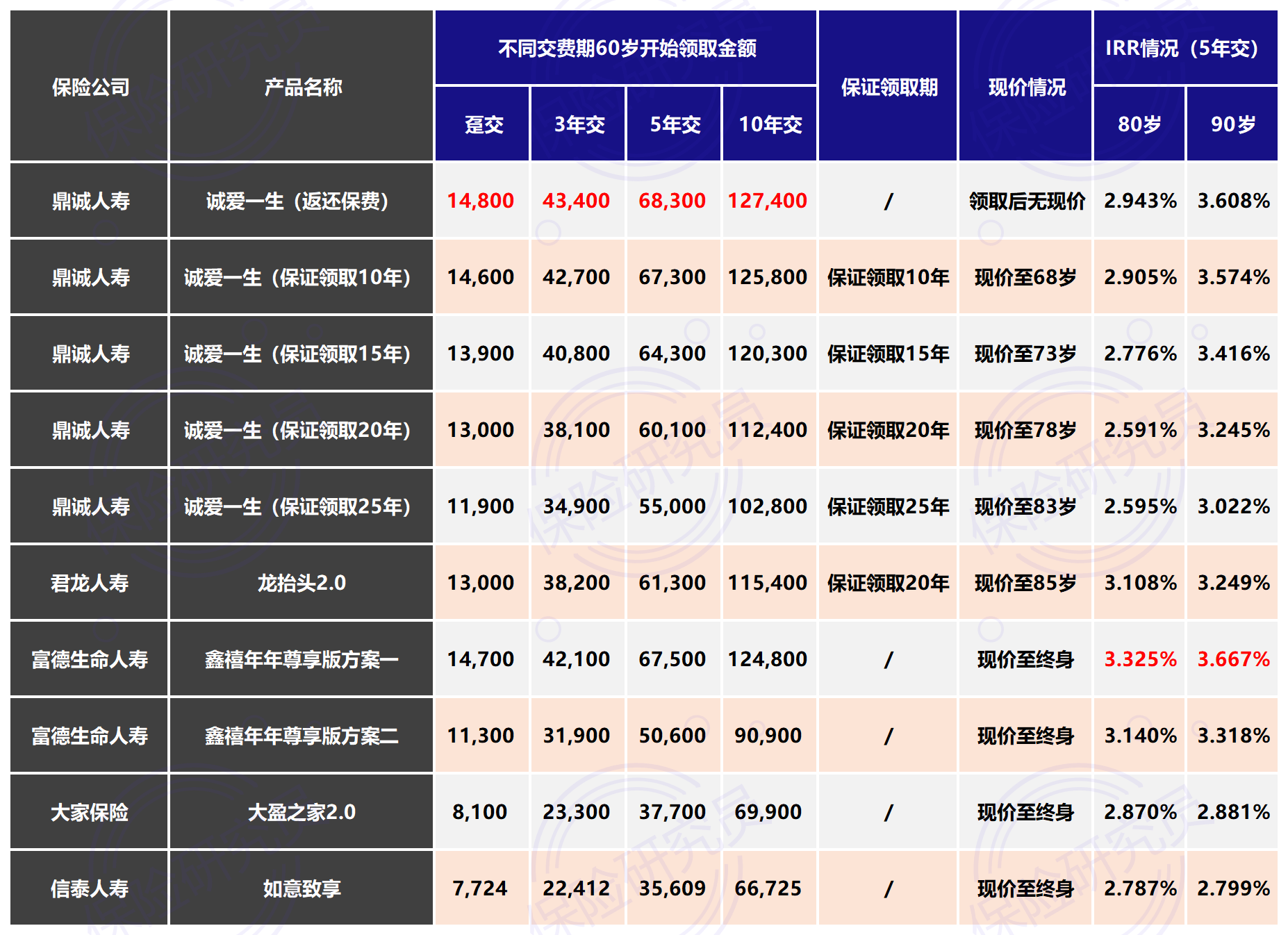
Task: Select product 鑫禧年年尊享版方案一
Action: tap(302, 659)
